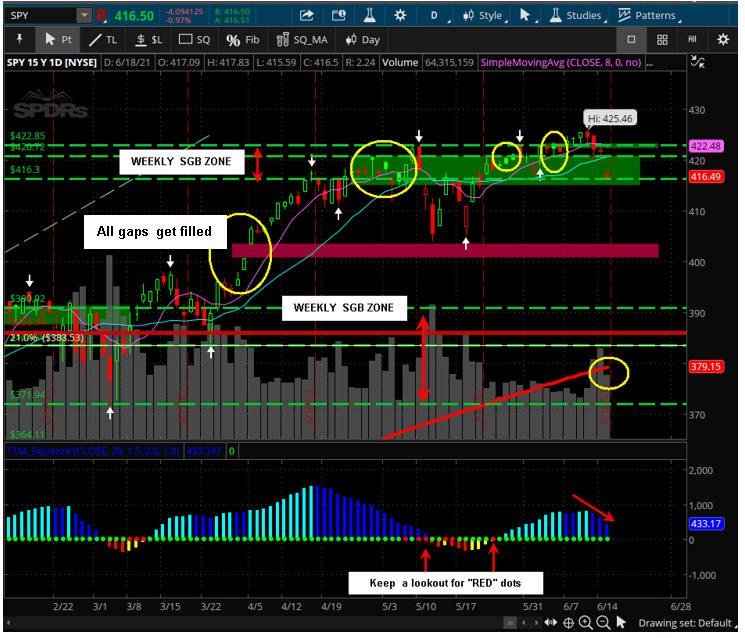Select the Pt pointer tool
This screenshot has height=638, width=745.
pos(58,39)
